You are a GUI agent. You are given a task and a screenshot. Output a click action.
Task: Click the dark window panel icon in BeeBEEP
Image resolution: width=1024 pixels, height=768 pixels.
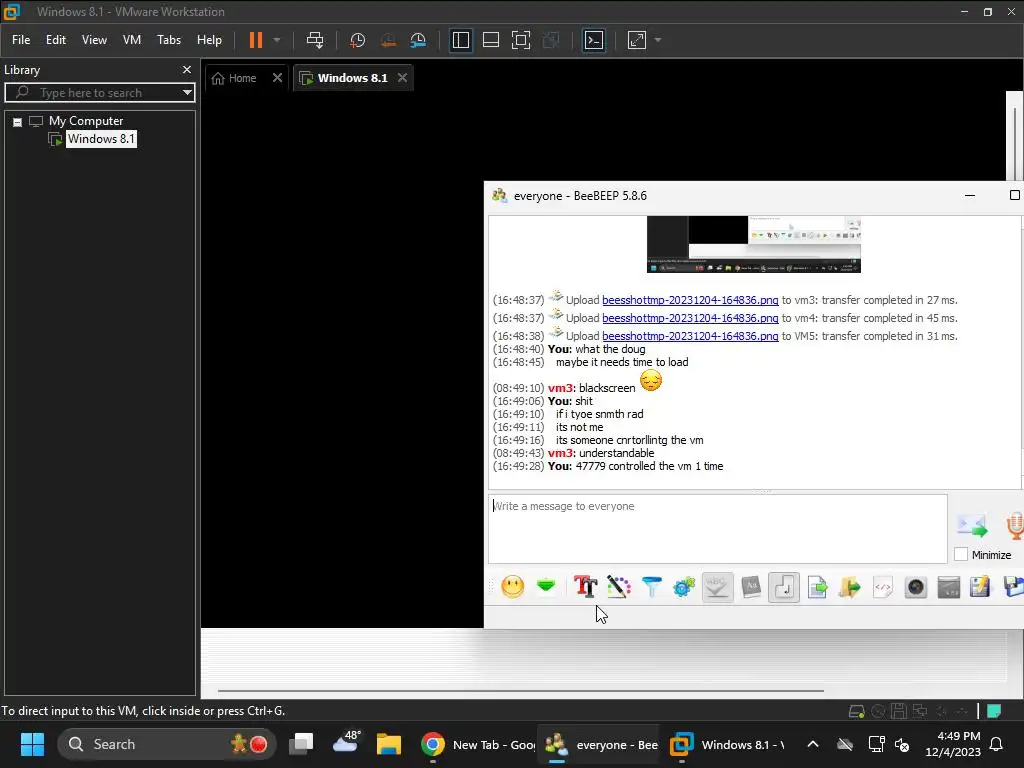[948, 586]
